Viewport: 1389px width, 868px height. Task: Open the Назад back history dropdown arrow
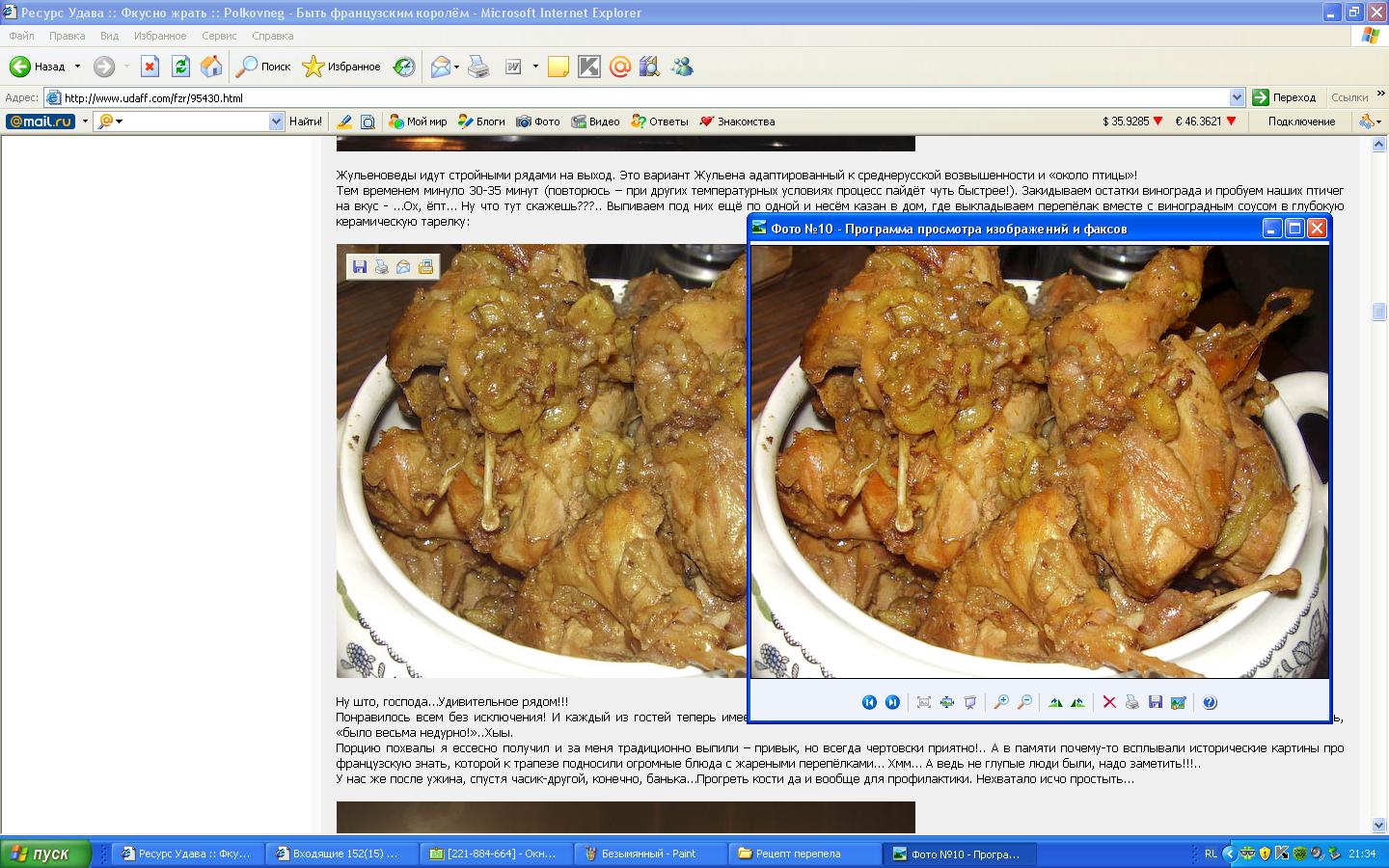78,67
